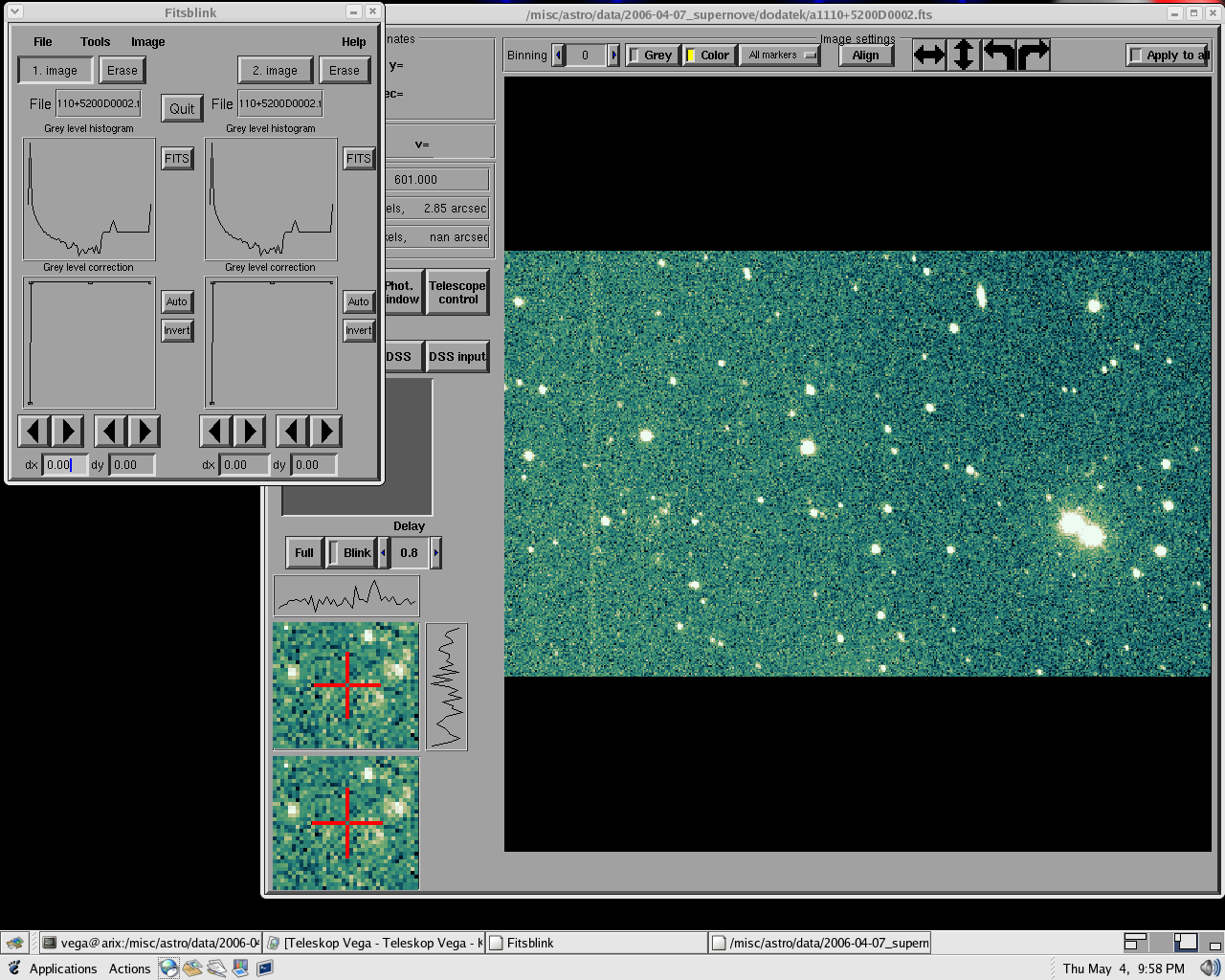Apply Auto grey correction to first image
The width and height of the screenshot is (1225, 980).
tap(177, 301)
